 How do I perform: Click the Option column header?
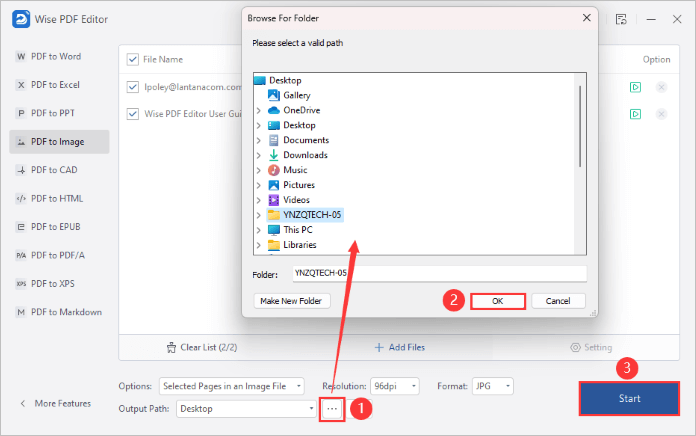coord(656,59)
